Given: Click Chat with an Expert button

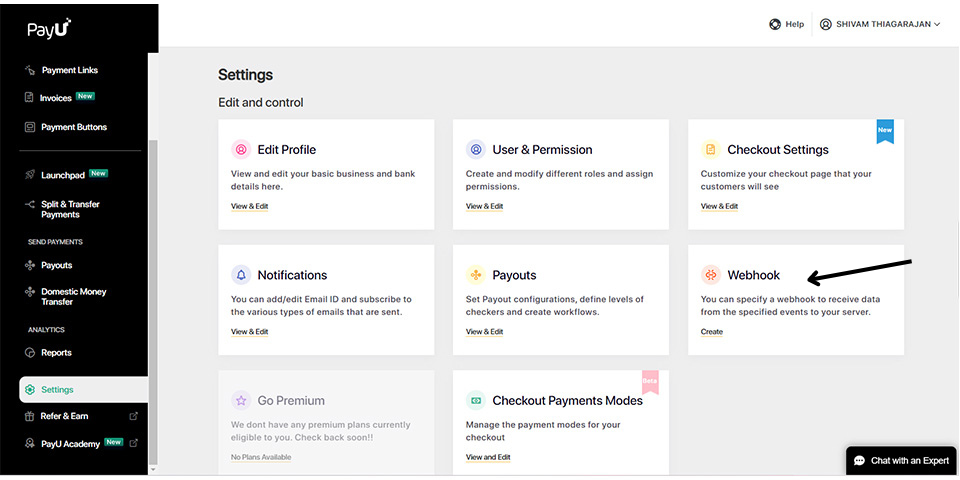Looking at the screenshot, I should coord(901,460).
